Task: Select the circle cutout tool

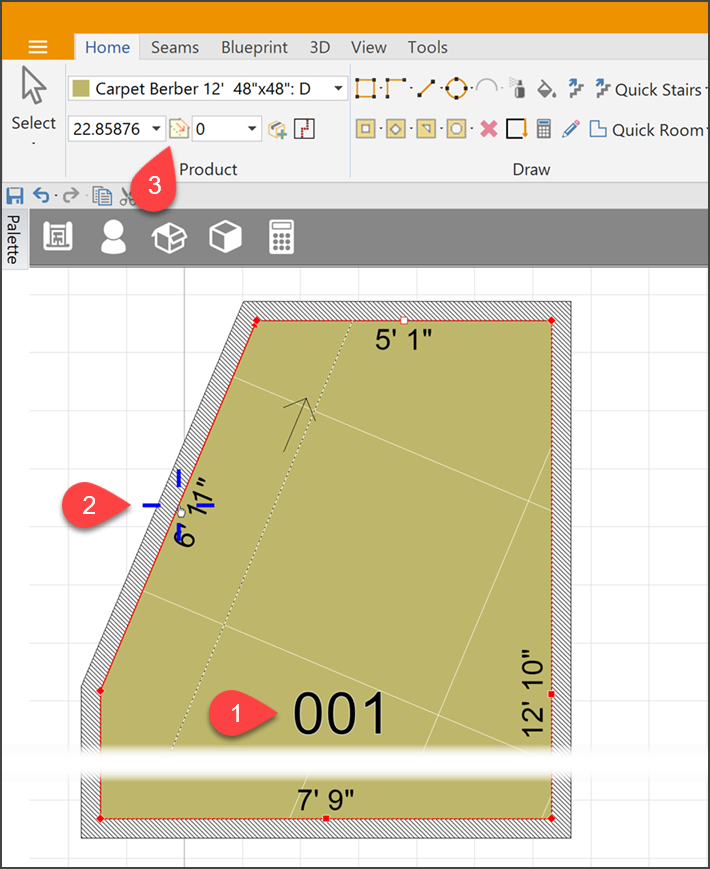Action: (456, 129)
